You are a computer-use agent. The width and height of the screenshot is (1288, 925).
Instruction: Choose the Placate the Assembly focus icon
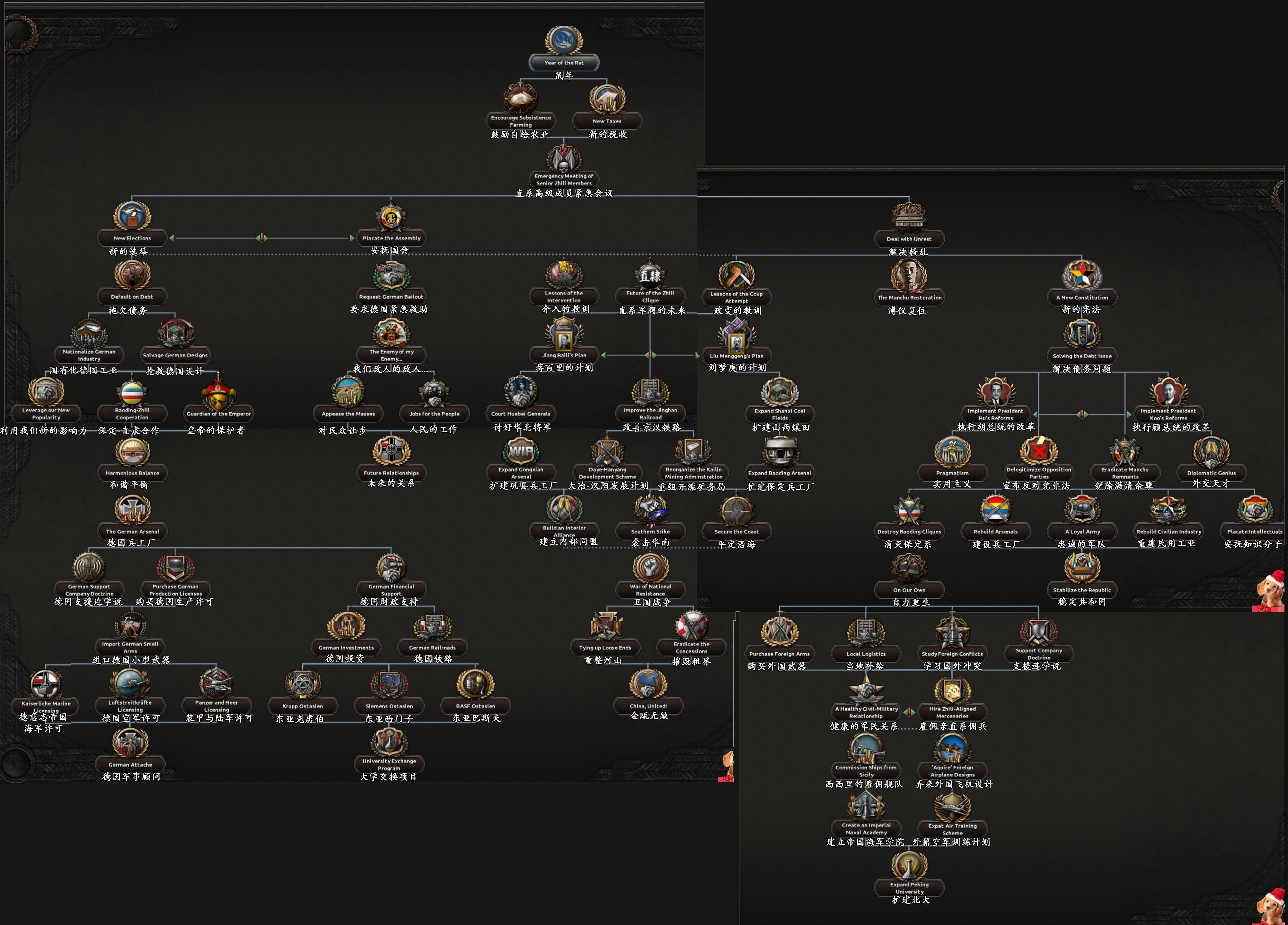[391, 217]
